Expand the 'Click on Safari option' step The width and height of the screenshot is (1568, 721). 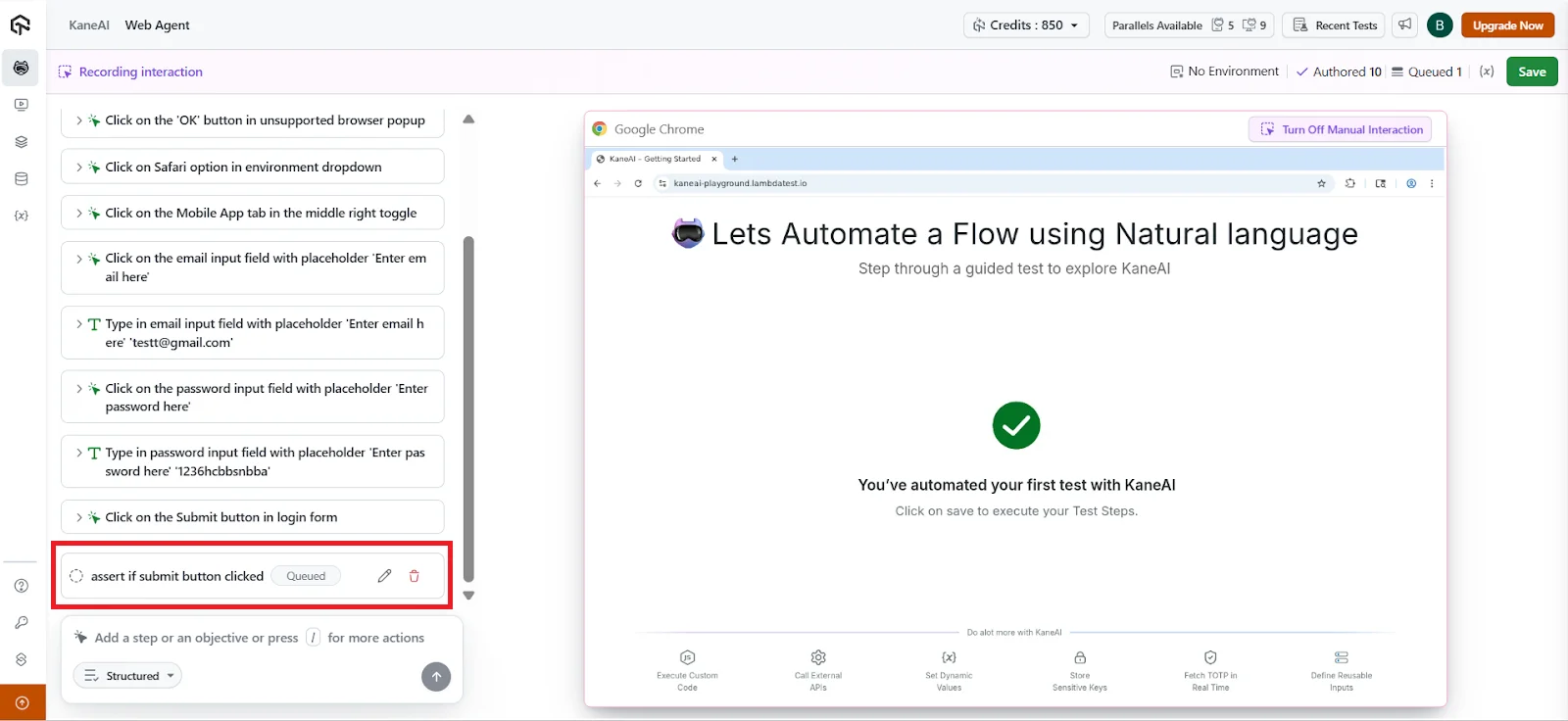79,168
